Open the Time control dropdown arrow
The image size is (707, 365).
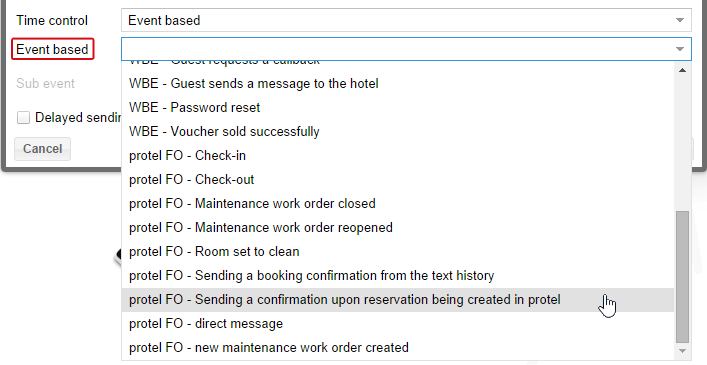pos(679,20)
